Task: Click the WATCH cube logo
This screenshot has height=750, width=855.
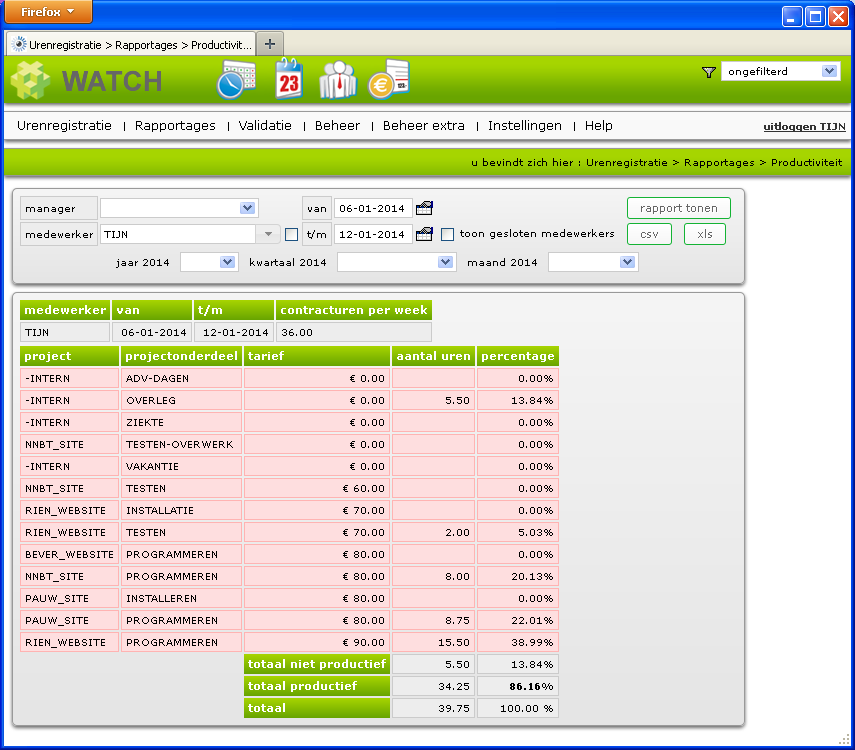Action: pos(31,80)
